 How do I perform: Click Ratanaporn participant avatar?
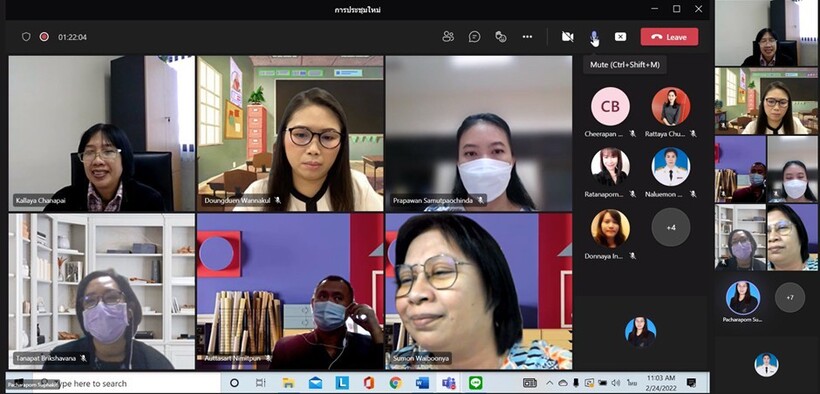610,167
